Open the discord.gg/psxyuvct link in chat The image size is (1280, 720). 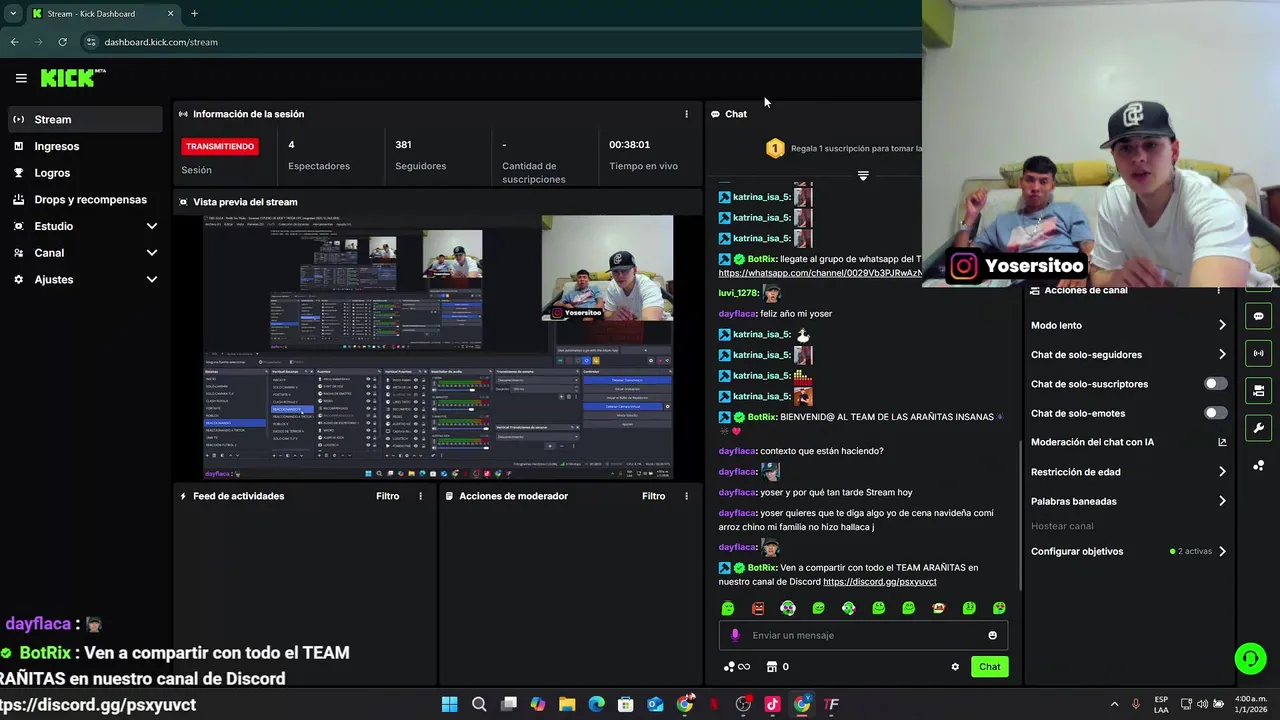[x=880, y=582]
